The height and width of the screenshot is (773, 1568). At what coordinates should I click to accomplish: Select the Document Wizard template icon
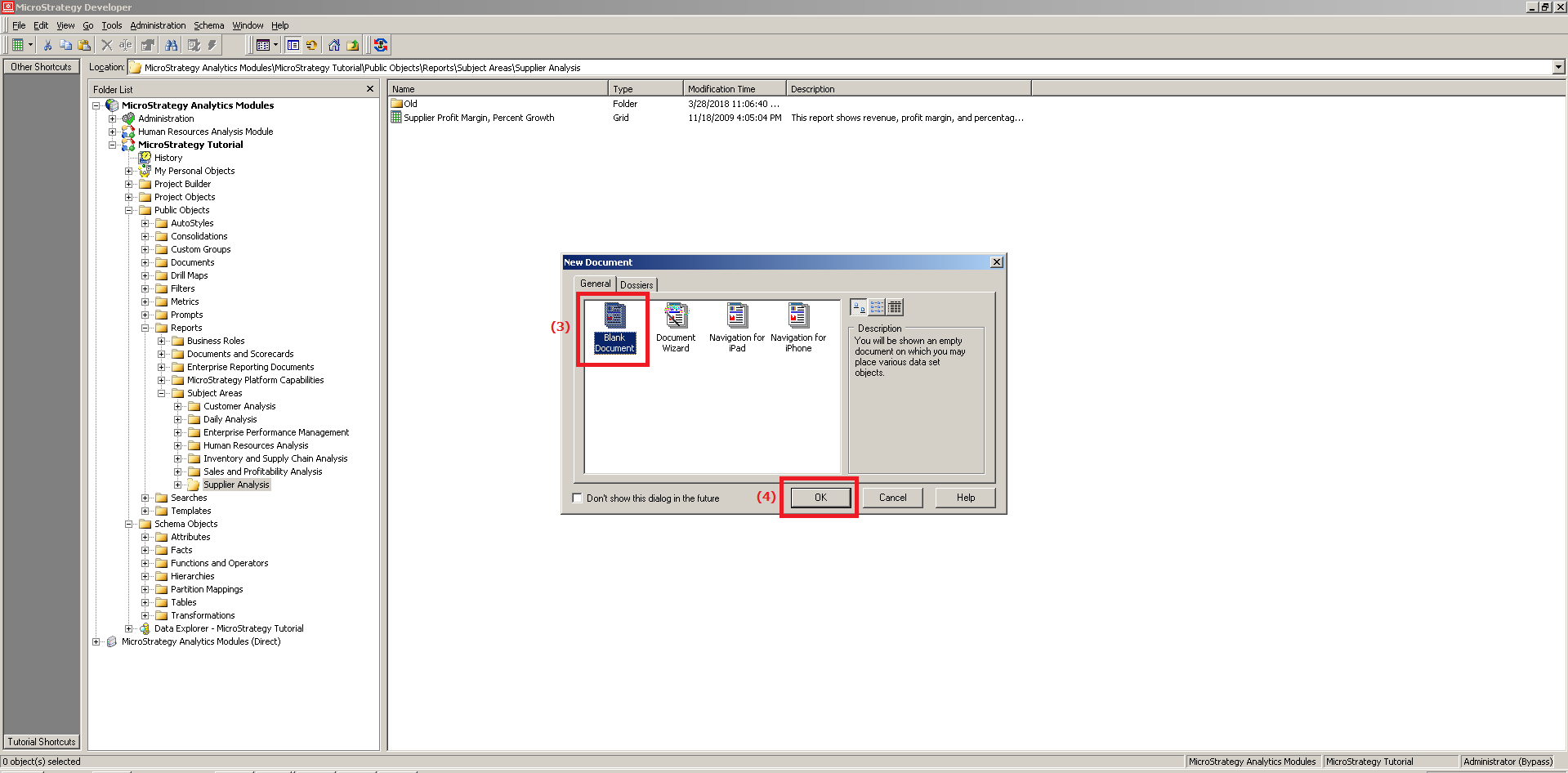(x=676, y=328)
